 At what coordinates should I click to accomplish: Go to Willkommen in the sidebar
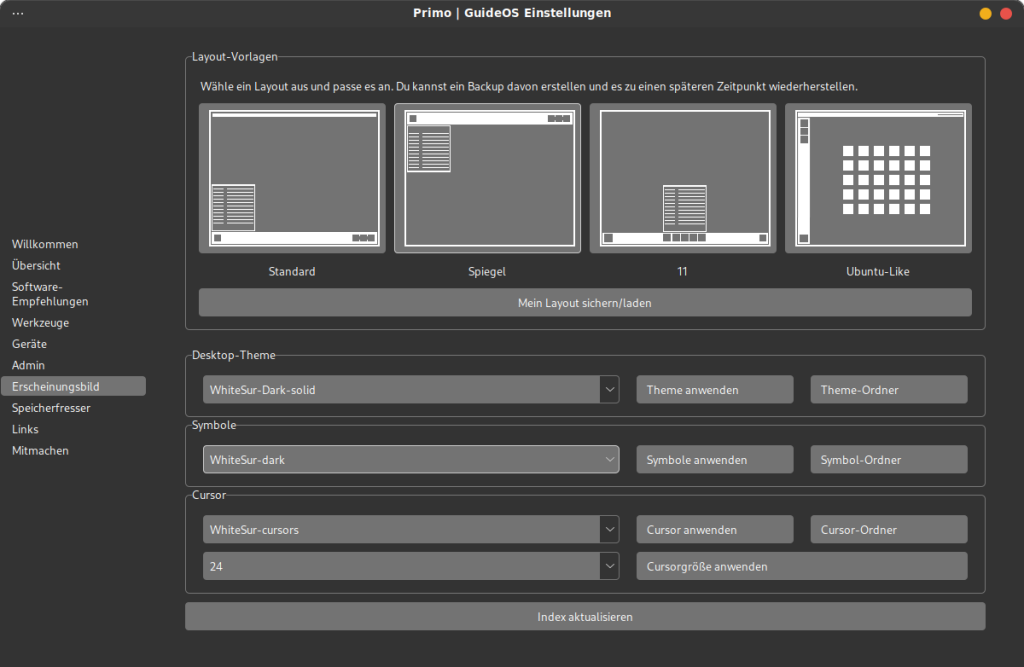click(45, 244)
